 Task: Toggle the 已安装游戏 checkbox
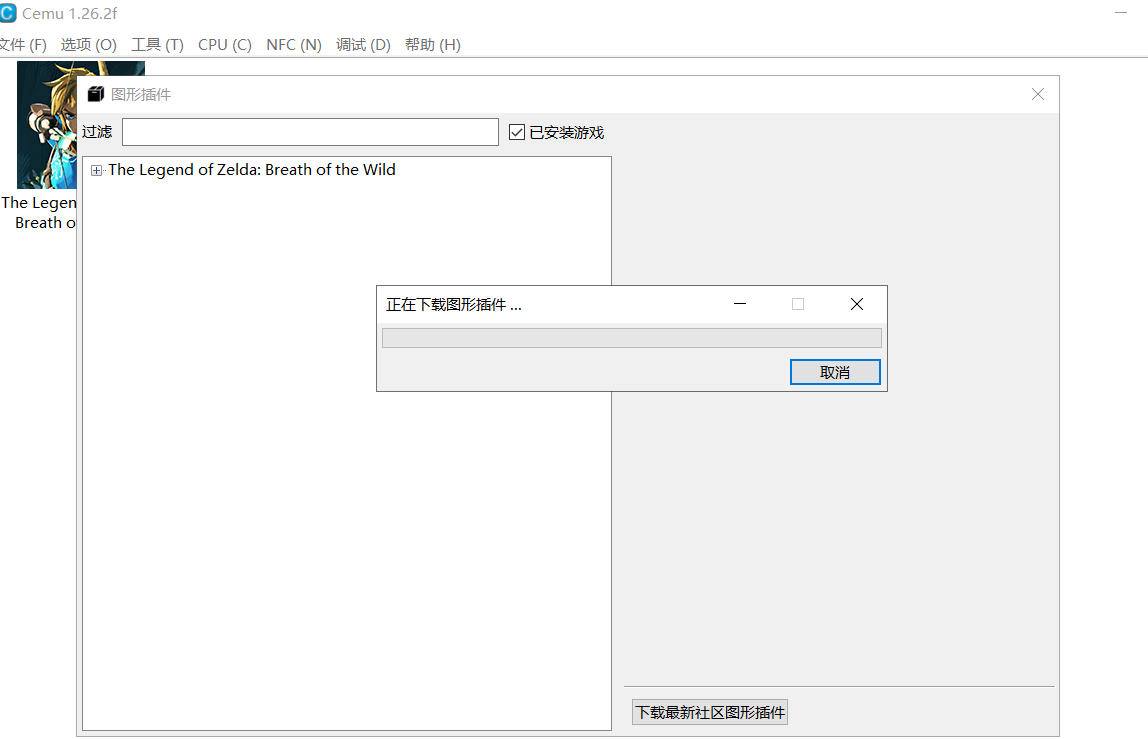[x=517, y=132]
